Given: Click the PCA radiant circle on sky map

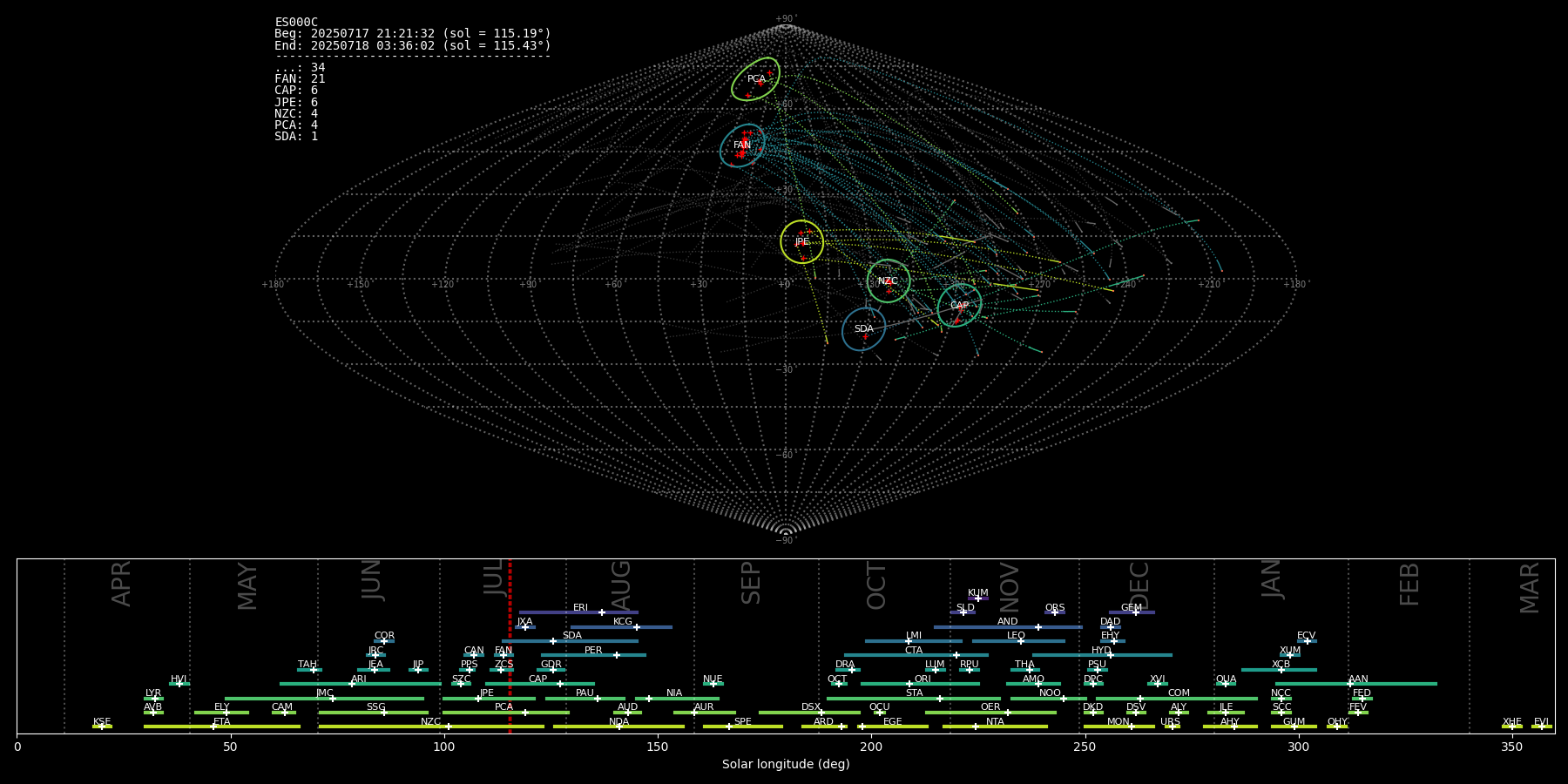Looking at the screenshot, I should (755, 79).
